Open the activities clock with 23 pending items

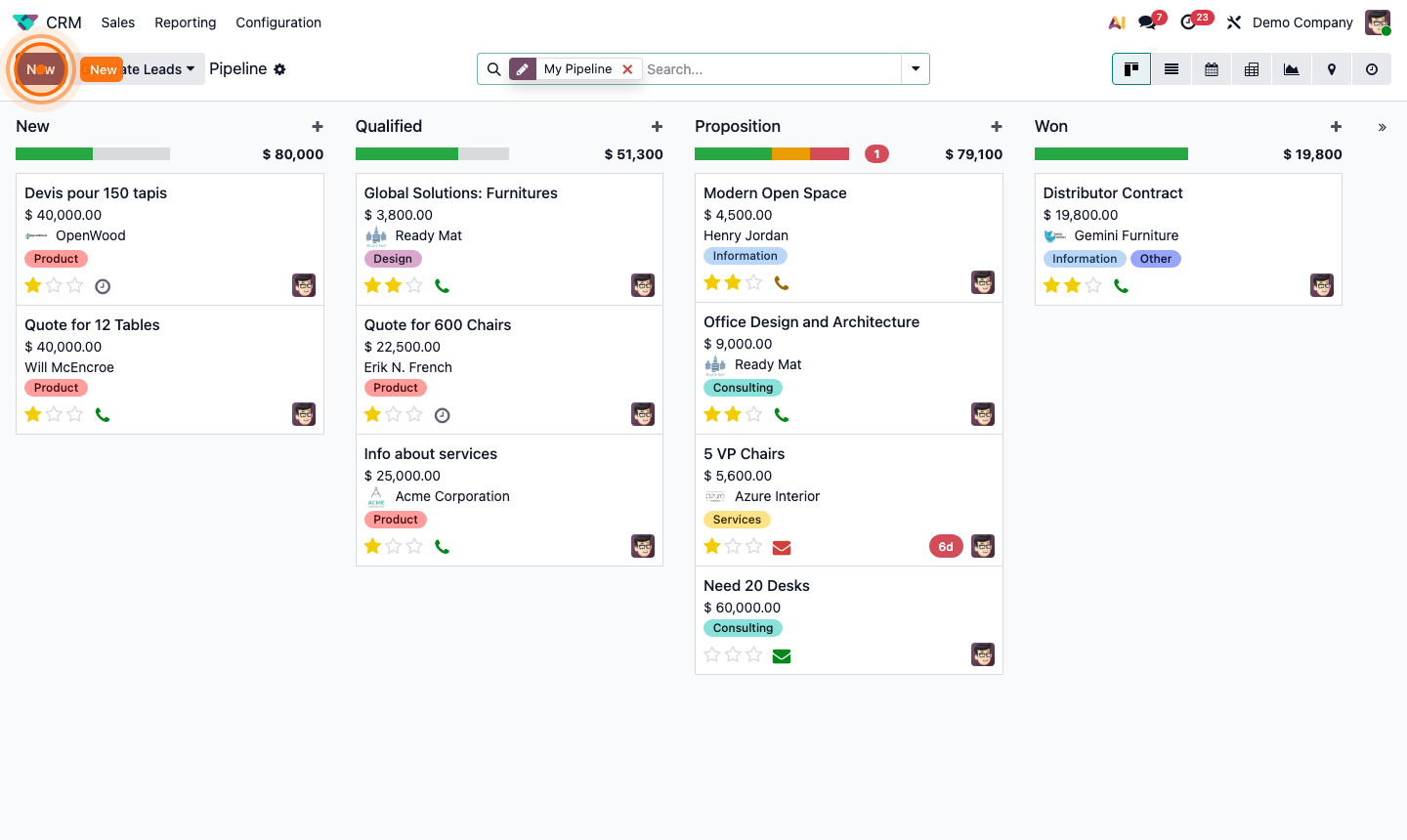(1189, 21)
